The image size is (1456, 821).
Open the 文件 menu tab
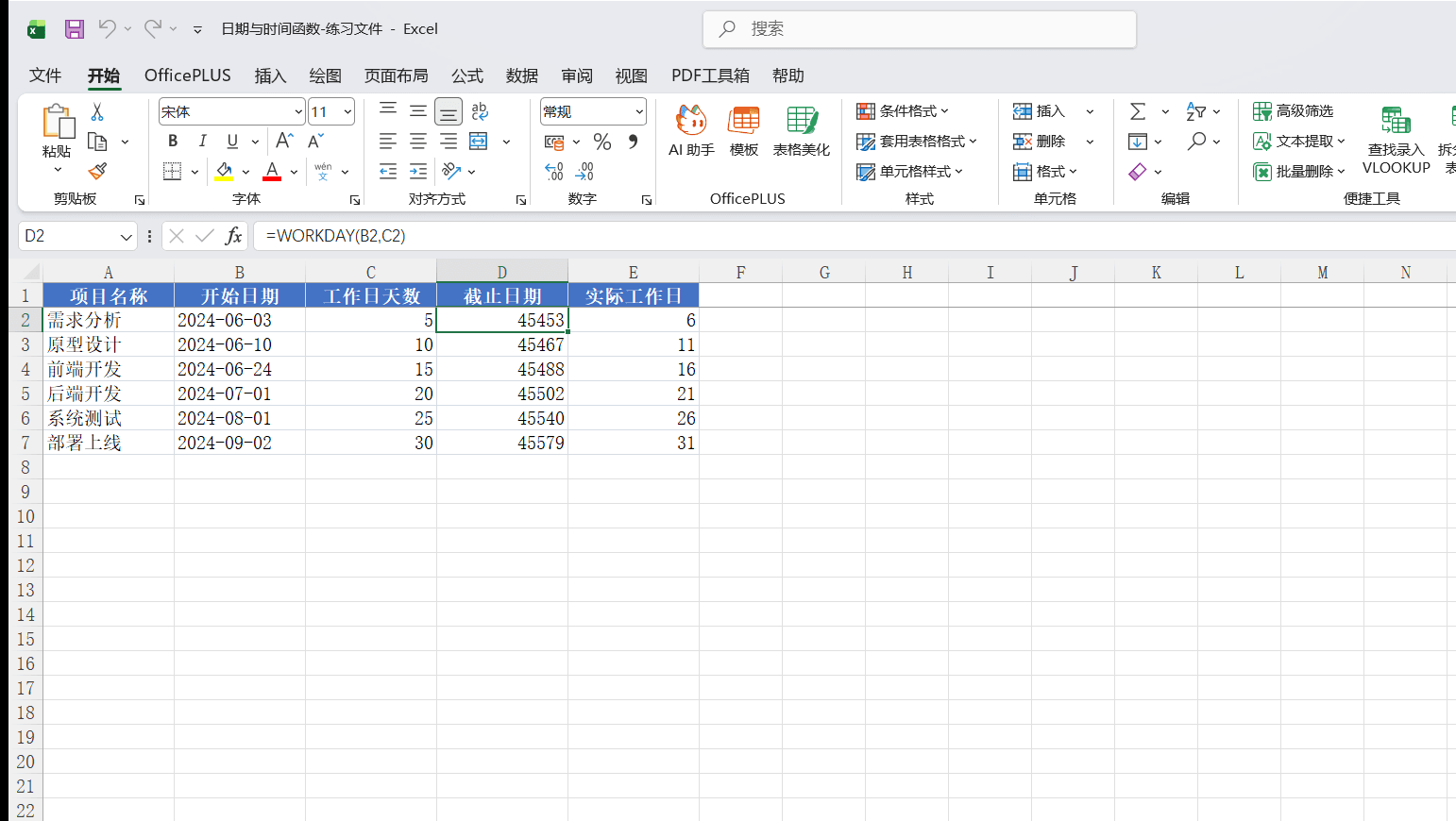point(45,75)
